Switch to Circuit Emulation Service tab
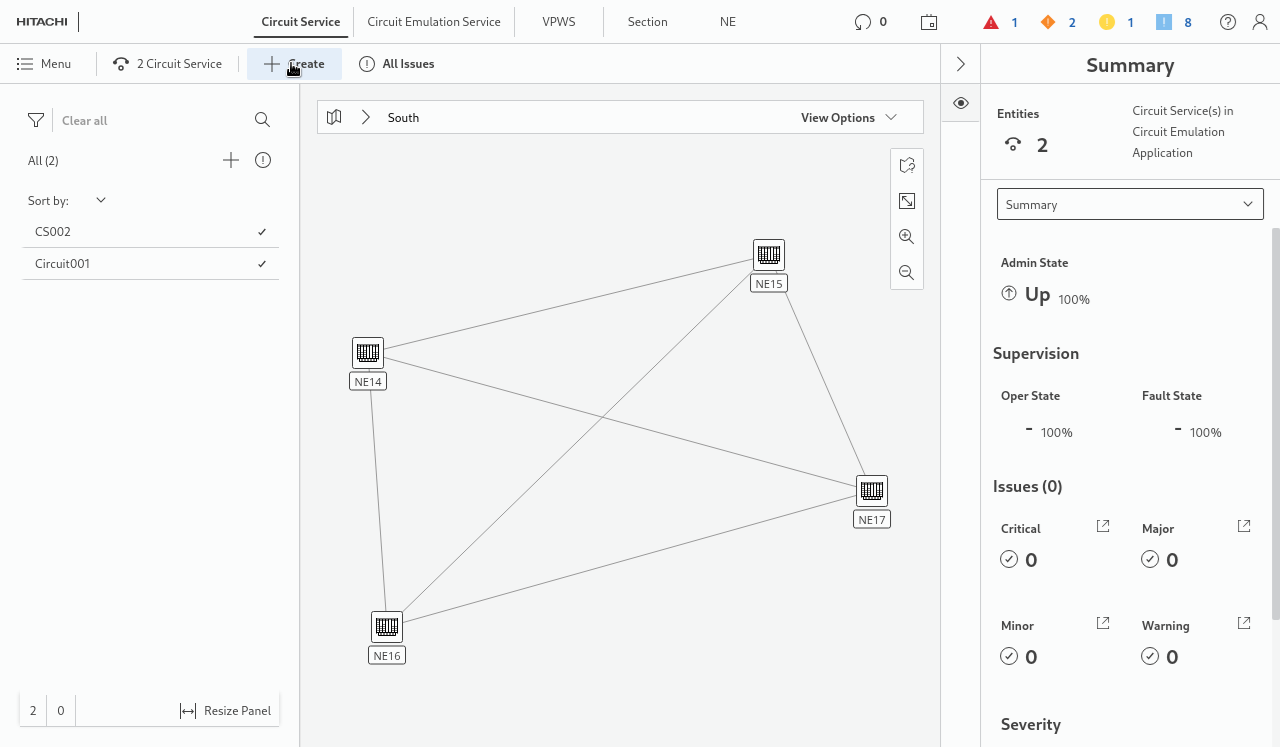This screenshot has height=747, width=1280. click(434, 22)
